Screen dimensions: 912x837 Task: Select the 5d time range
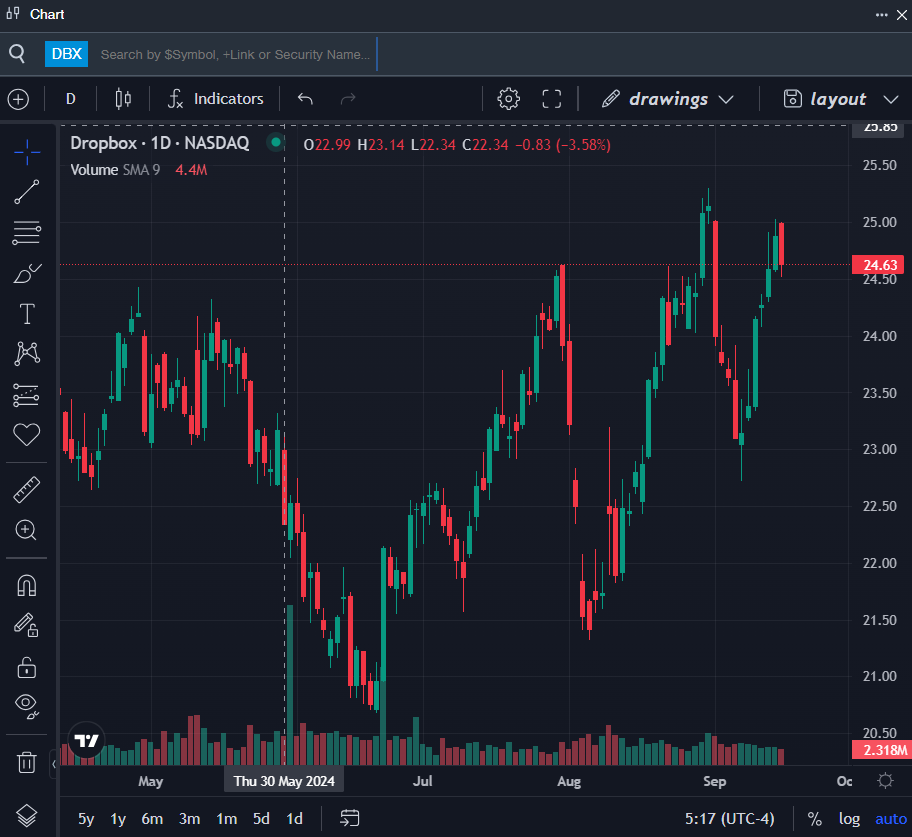click(x=261, y=819)
